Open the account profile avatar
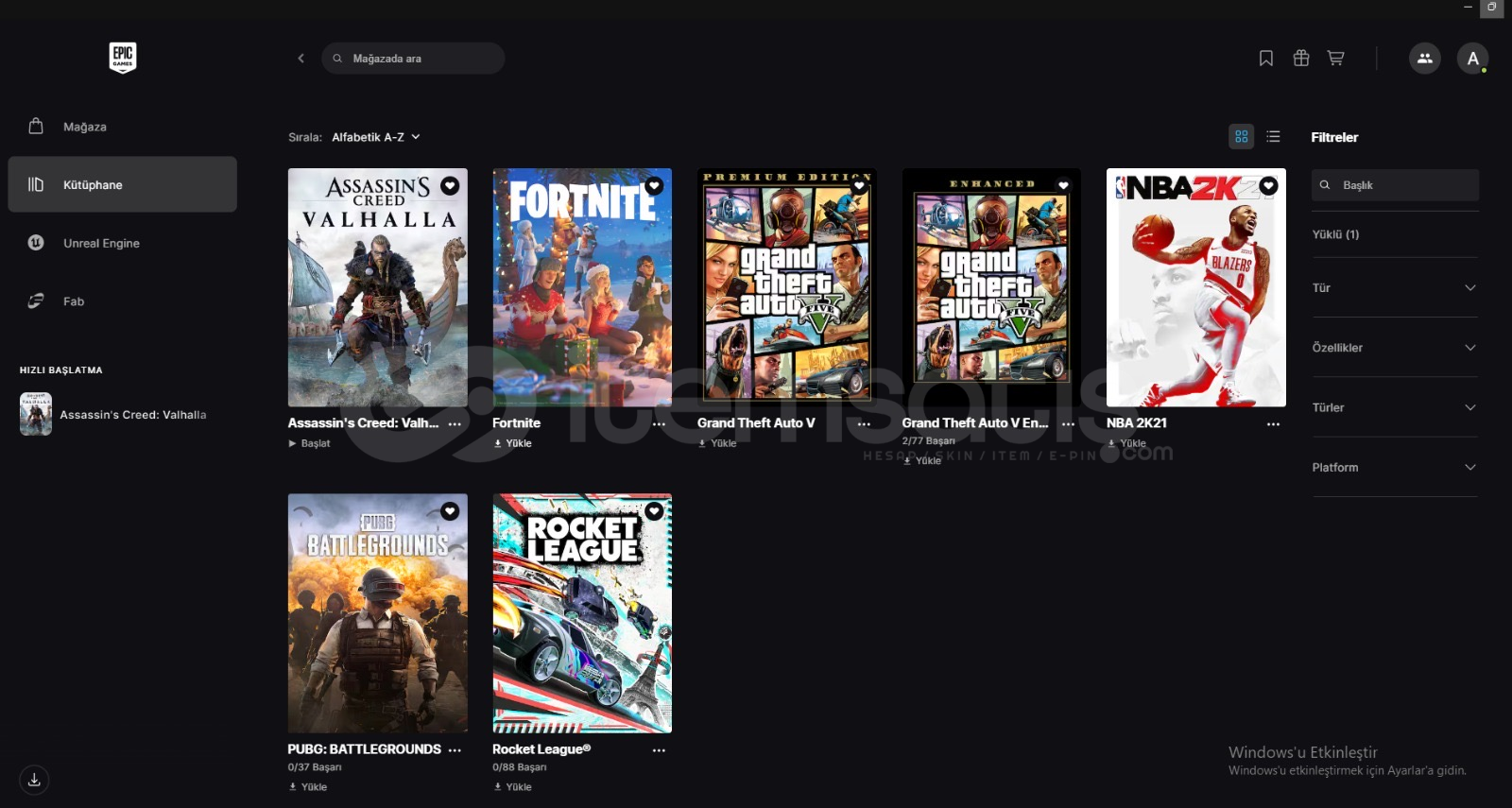Image resolution: width=1512 pixels, height=808 pixels. [1472, 59]
